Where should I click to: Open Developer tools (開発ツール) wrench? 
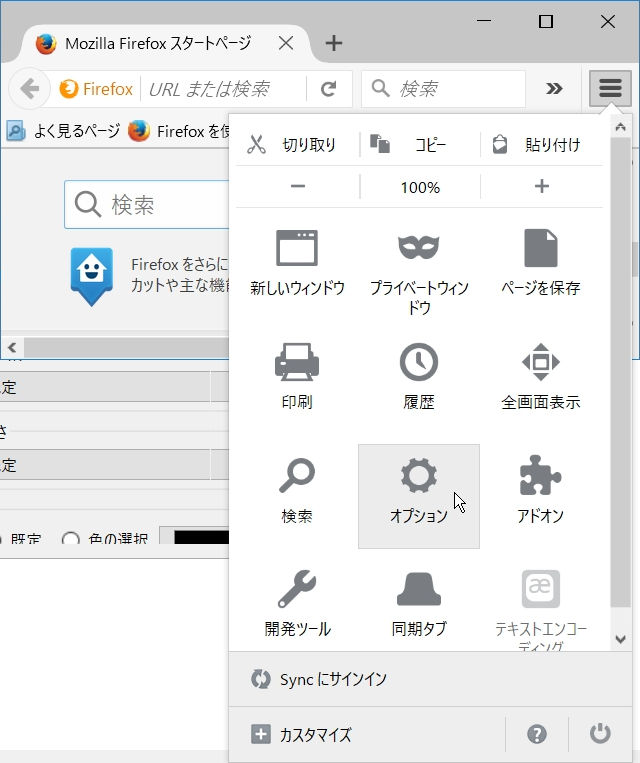click(x=297, y=589)
